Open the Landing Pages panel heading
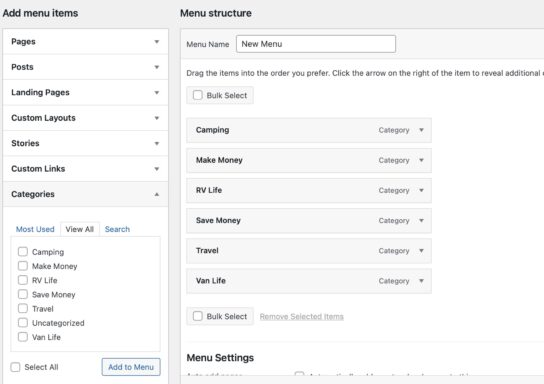Image resolution: width=544 pixels, height=384 pixels. click(85, 93)
